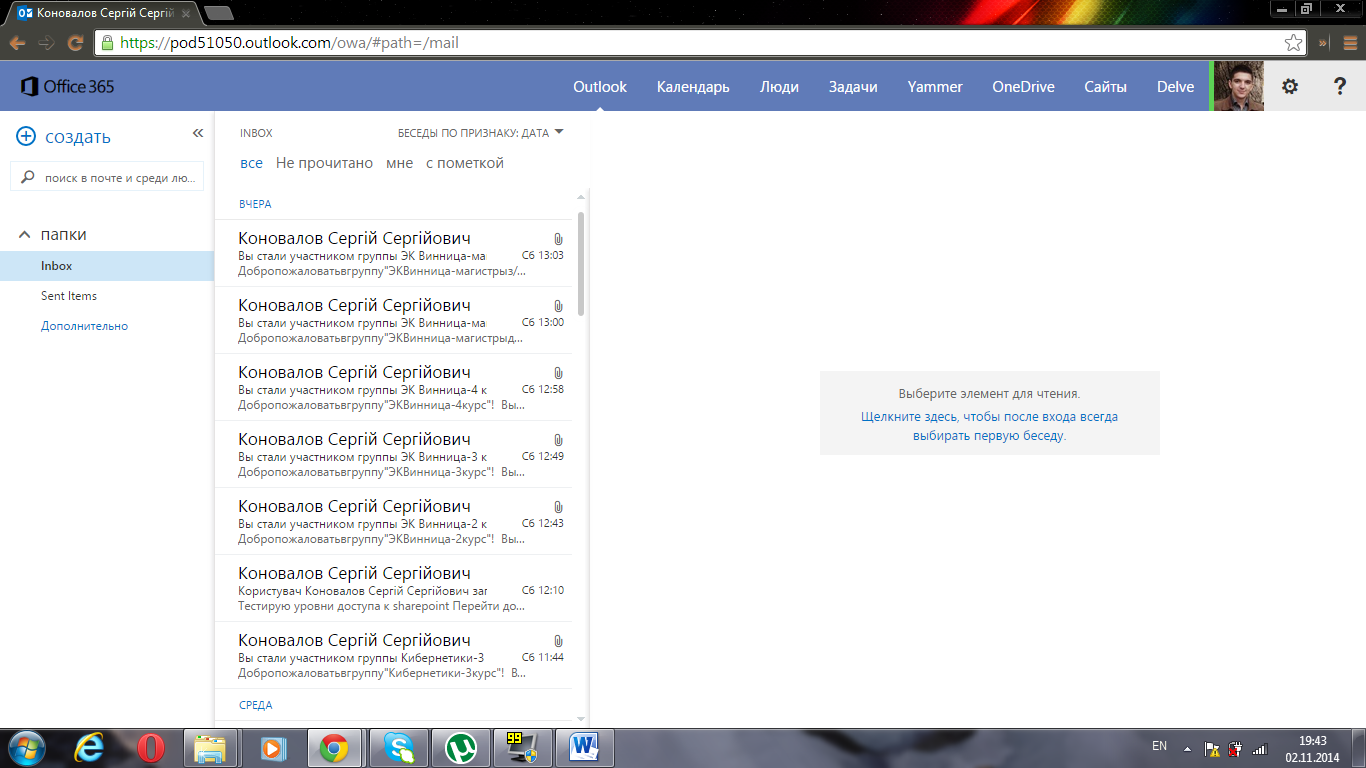This screenshot has width=1366, height=768.
Task: Bookmark this page with the star icon
Action: pos(1293,43)
